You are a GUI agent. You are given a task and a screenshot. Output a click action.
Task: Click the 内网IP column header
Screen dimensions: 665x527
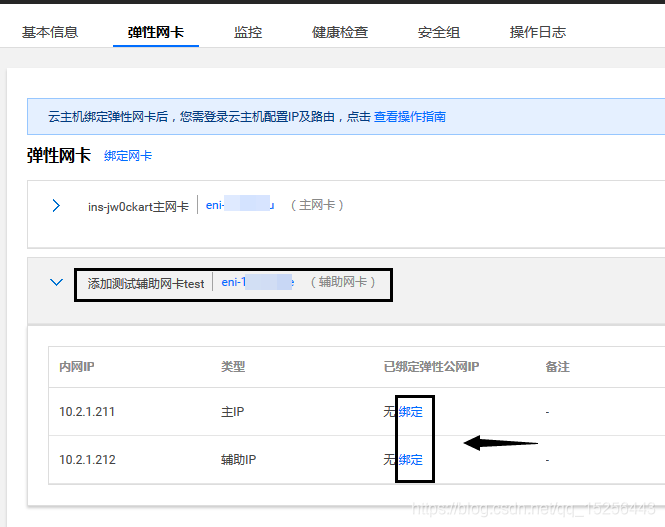click(77, 367)
